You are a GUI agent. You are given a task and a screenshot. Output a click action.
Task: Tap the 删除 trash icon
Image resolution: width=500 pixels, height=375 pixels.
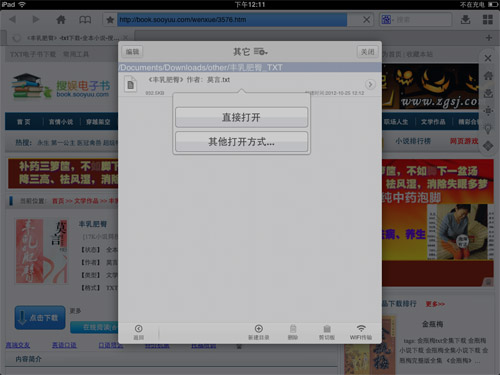pos(293,332)
